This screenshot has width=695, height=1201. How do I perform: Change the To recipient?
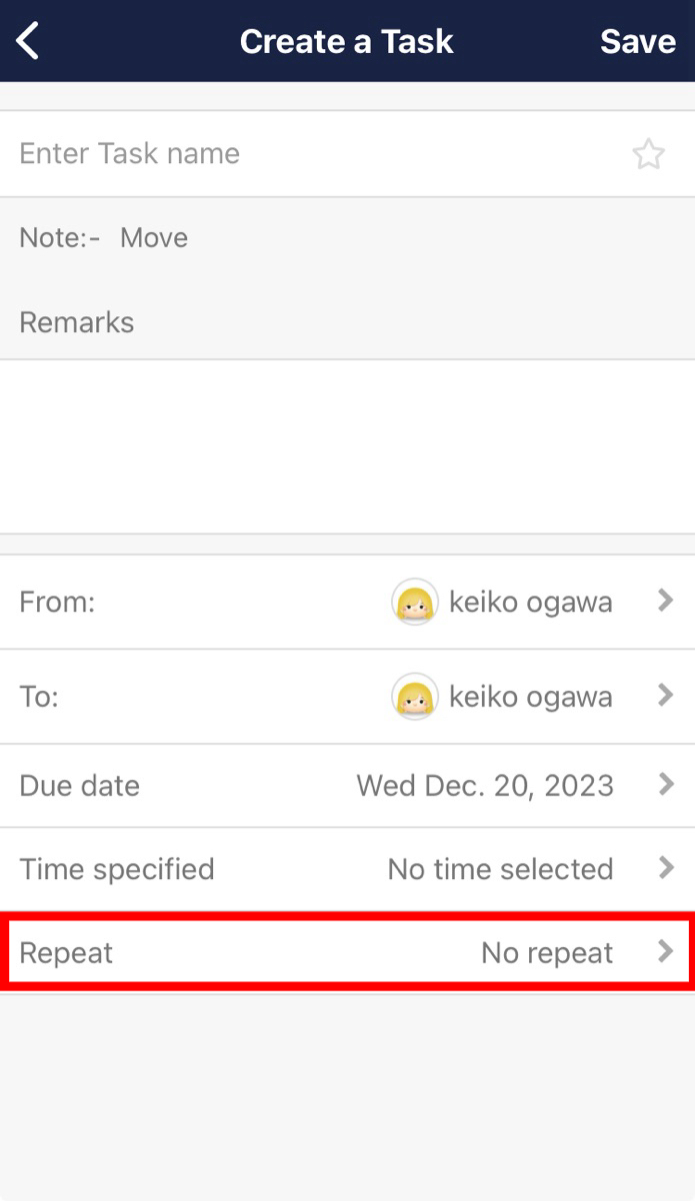point(531,696)
